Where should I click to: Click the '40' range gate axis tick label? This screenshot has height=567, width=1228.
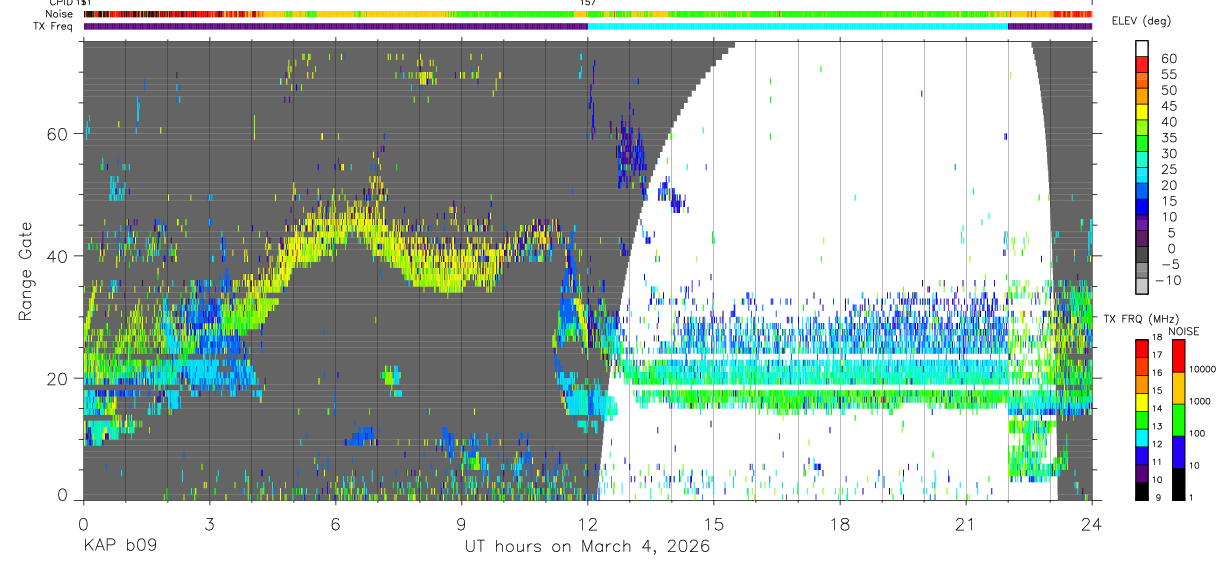coord(57,256)
